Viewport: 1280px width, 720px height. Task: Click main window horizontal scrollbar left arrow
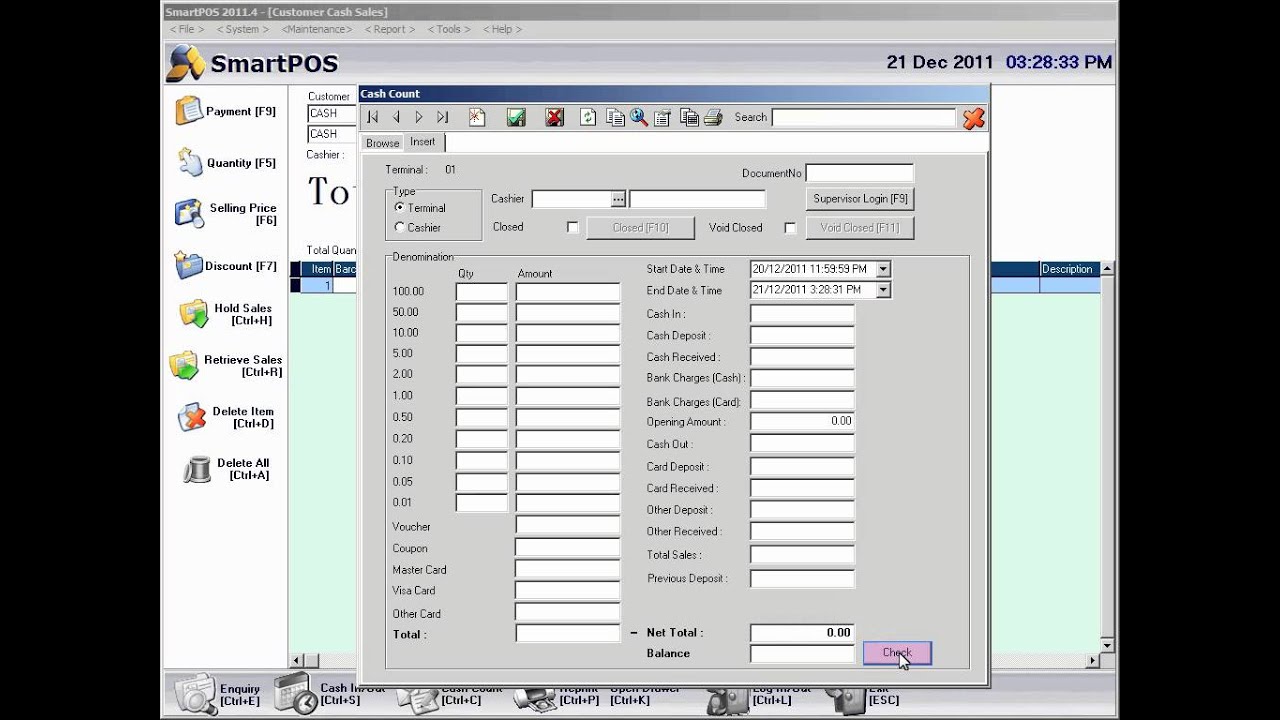pyautogui.click(x=296, y=661)
